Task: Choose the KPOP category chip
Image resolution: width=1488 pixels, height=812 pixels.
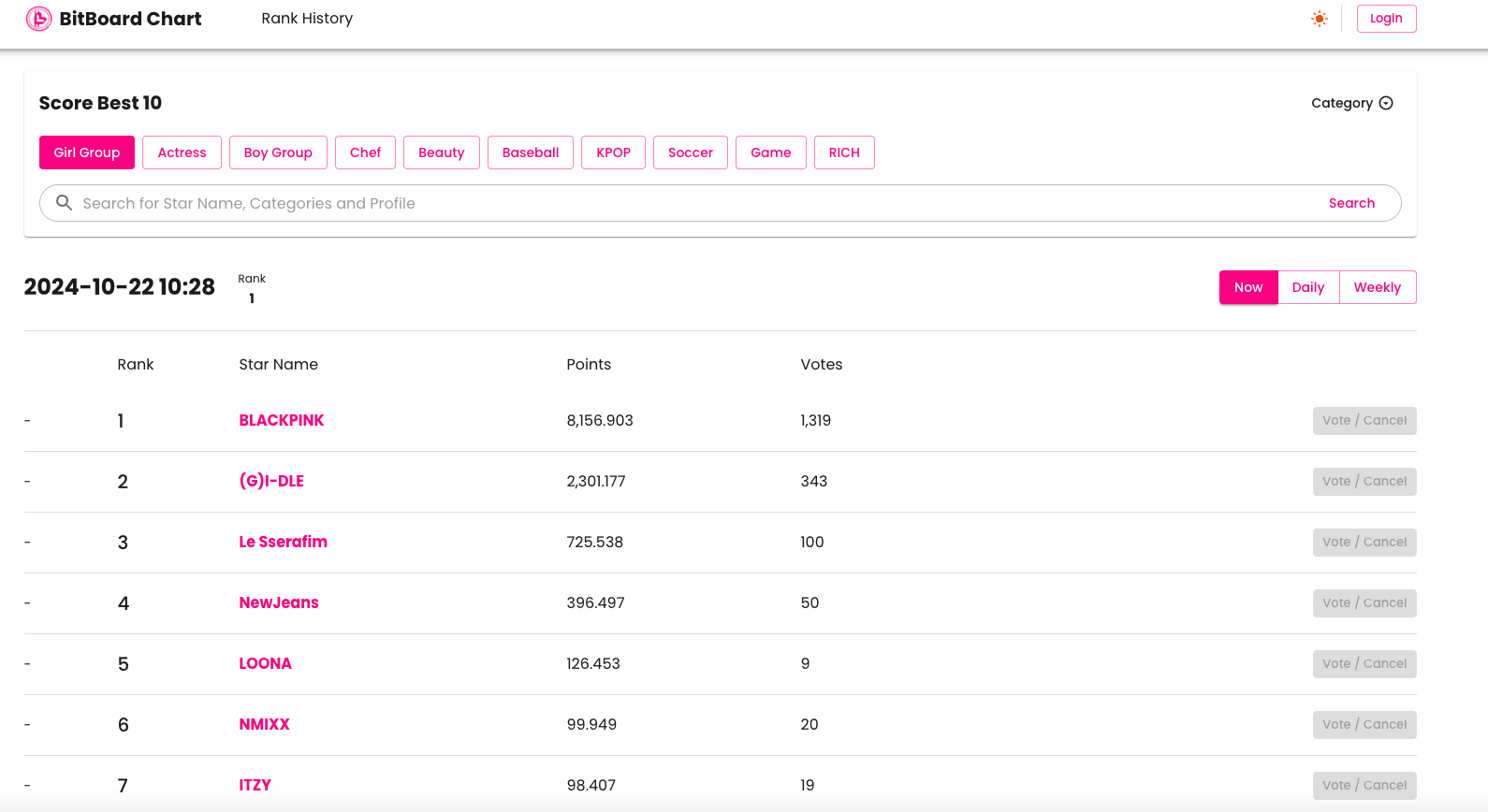Action: point(613,152)
